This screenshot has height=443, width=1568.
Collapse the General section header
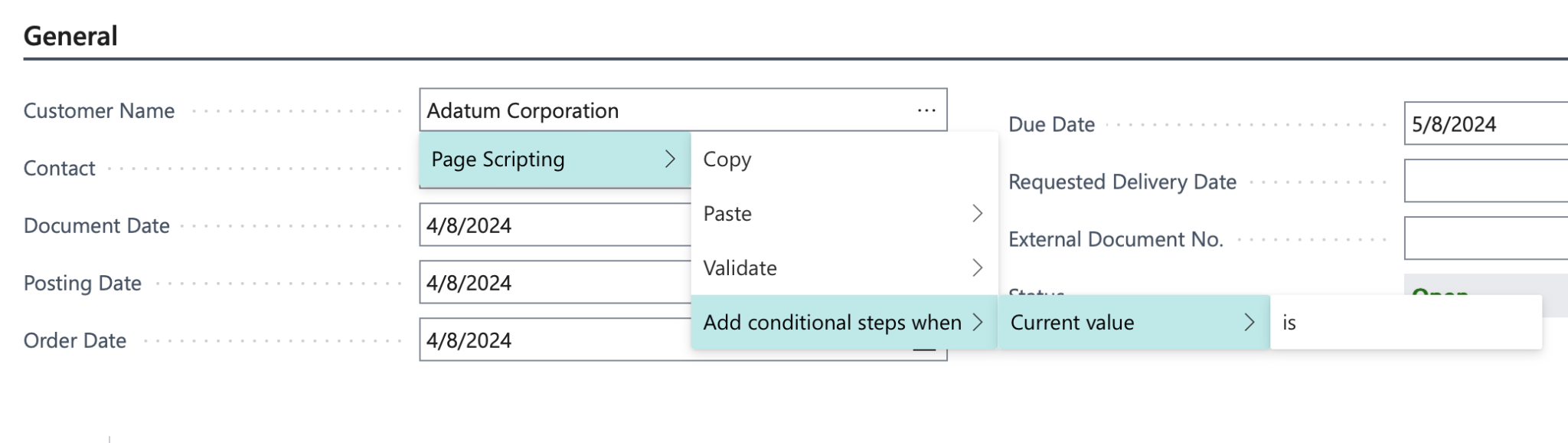click(x=70, y=34)
